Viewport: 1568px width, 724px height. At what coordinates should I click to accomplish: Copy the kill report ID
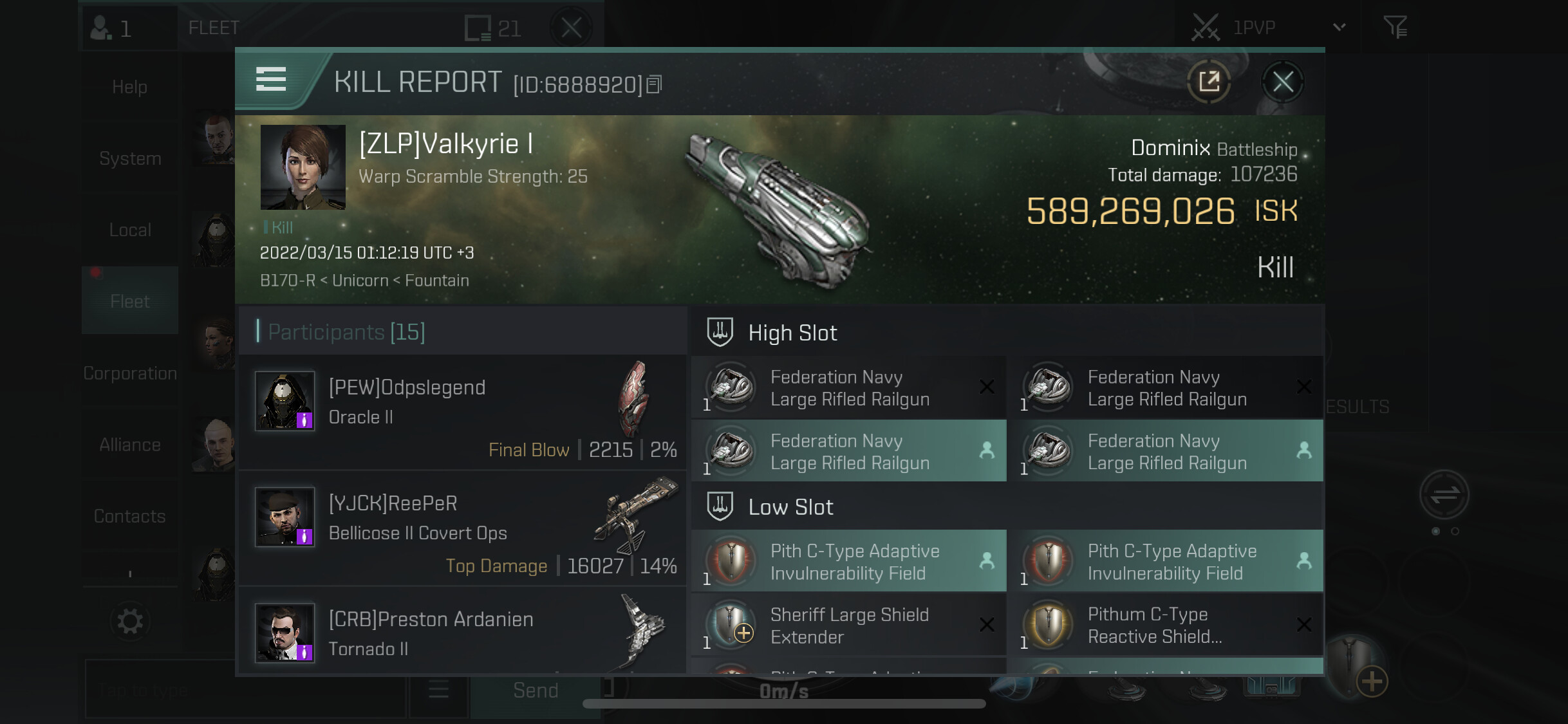(654, 84)
